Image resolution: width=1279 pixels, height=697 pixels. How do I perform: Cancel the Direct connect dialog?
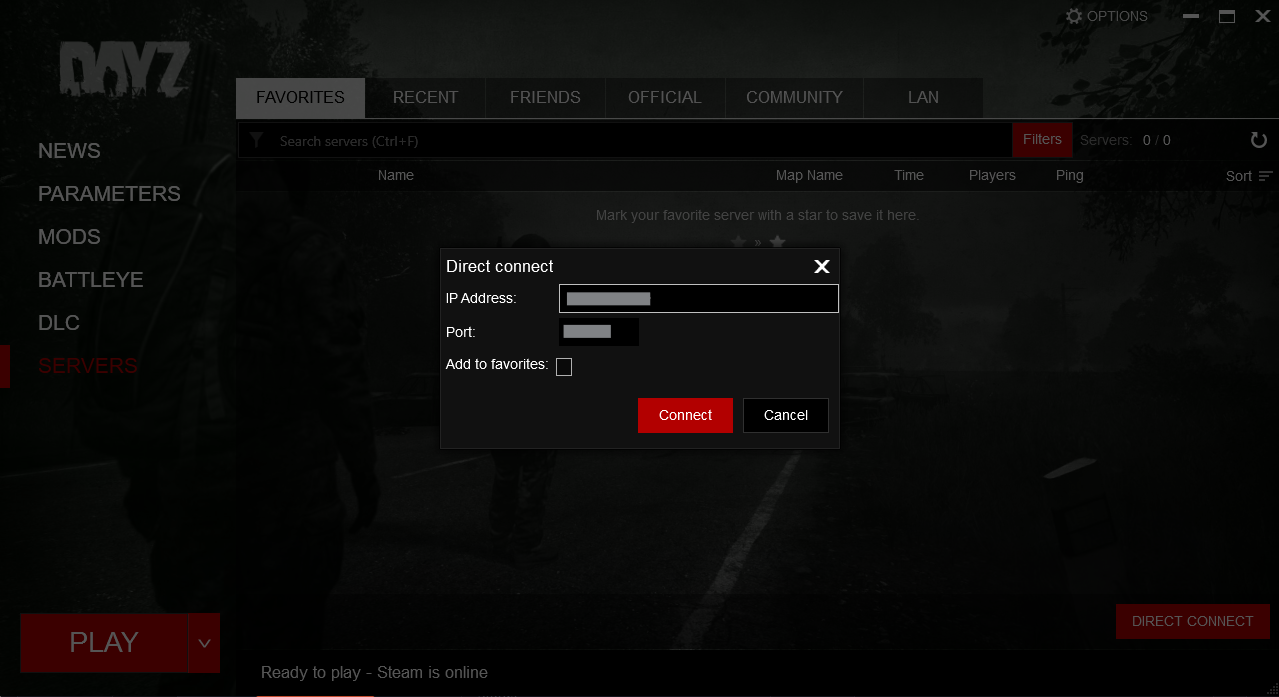[x=786, y=415]
